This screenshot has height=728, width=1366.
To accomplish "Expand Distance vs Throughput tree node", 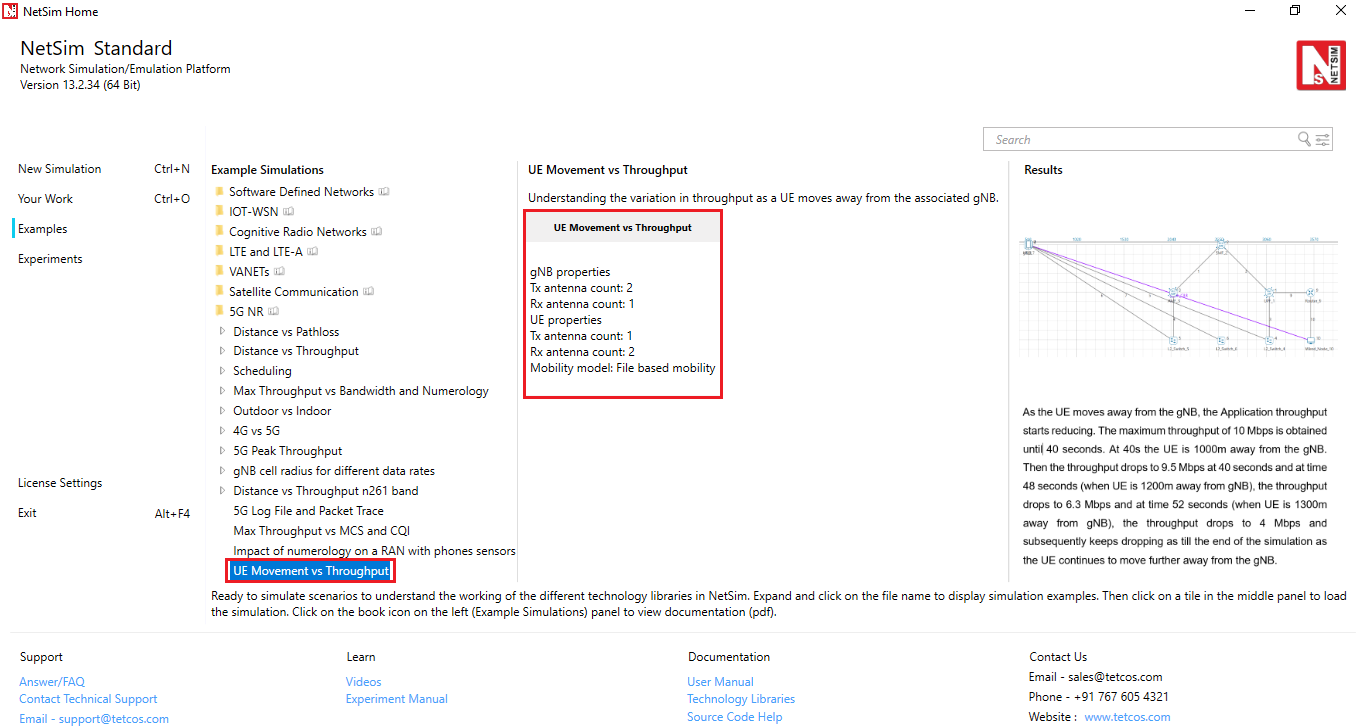I will (x=222, y=352).
